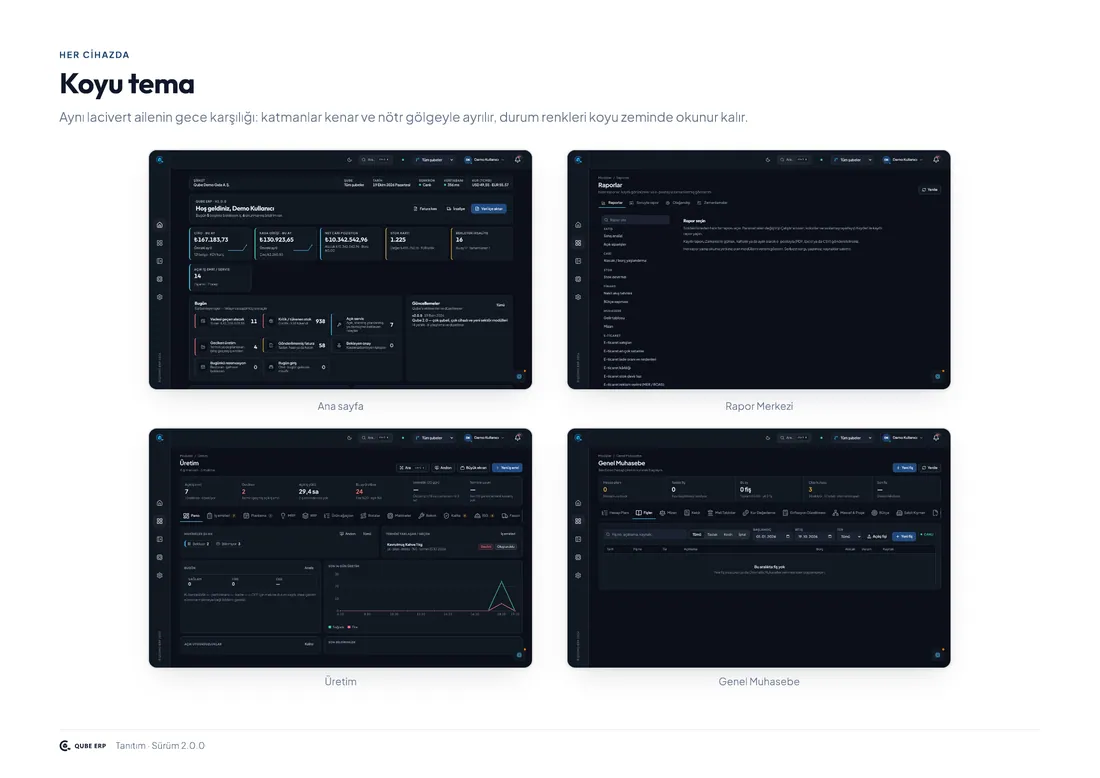The width and height of the screenshot is (1100, 778).
Task: Expand Tüm şubeler dropdown in Ana sayfa screenshot
Action: pyautogui.click(x=434, y=160)
